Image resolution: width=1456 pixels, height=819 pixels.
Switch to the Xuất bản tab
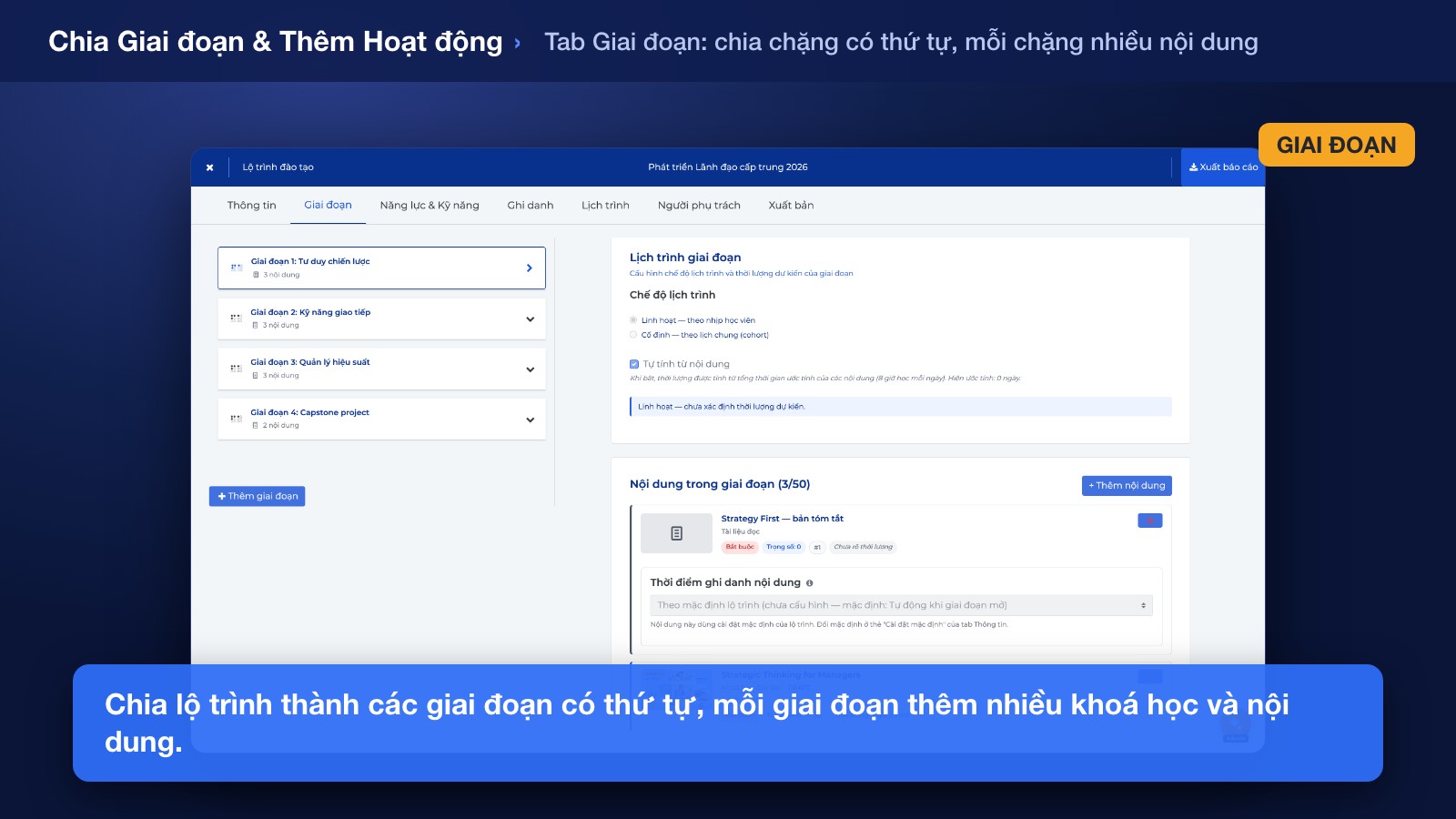click(791, 206)
